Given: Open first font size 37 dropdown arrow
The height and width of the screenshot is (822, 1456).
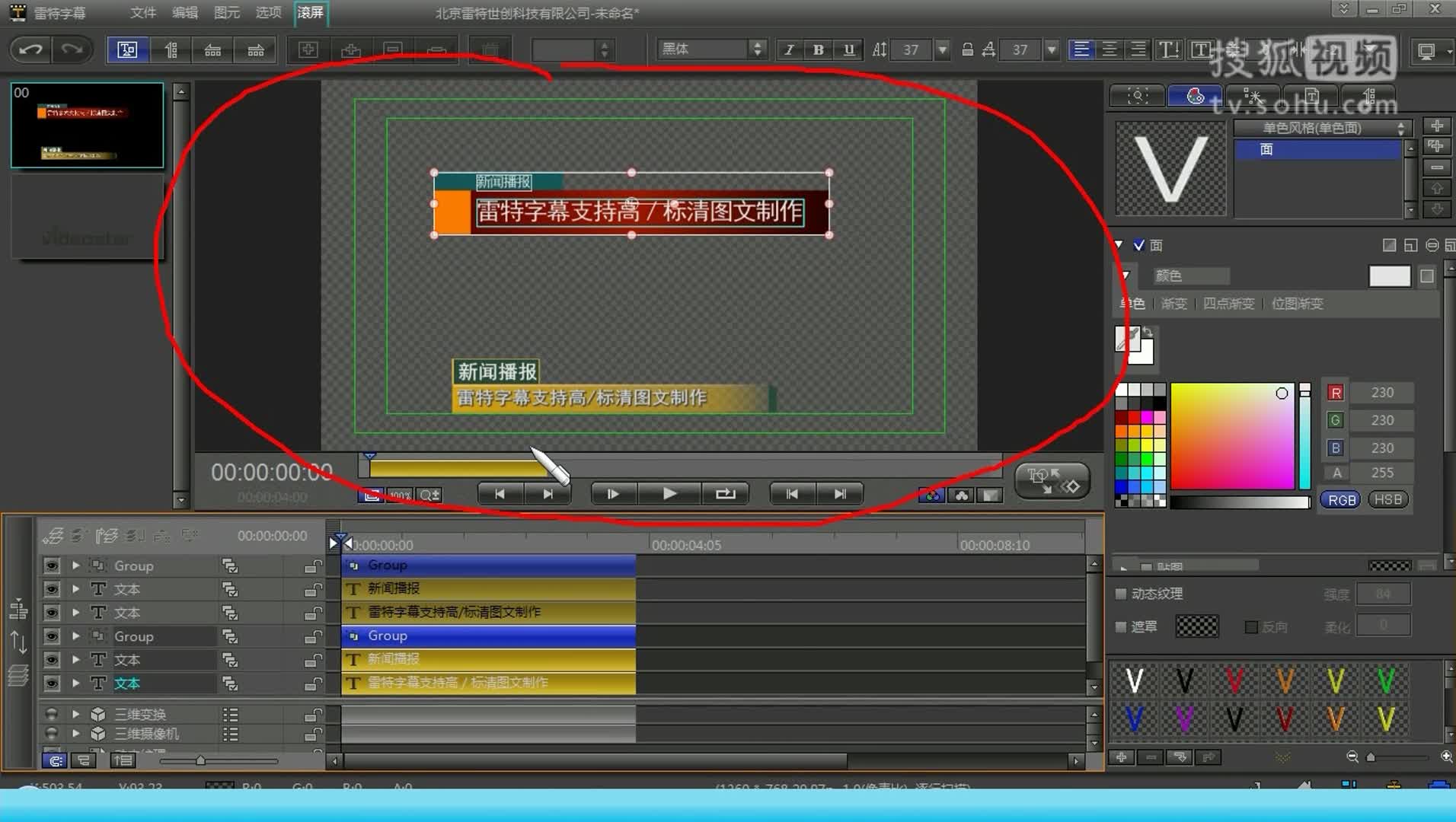Looking at the screenshot, I should pos(943,49).
